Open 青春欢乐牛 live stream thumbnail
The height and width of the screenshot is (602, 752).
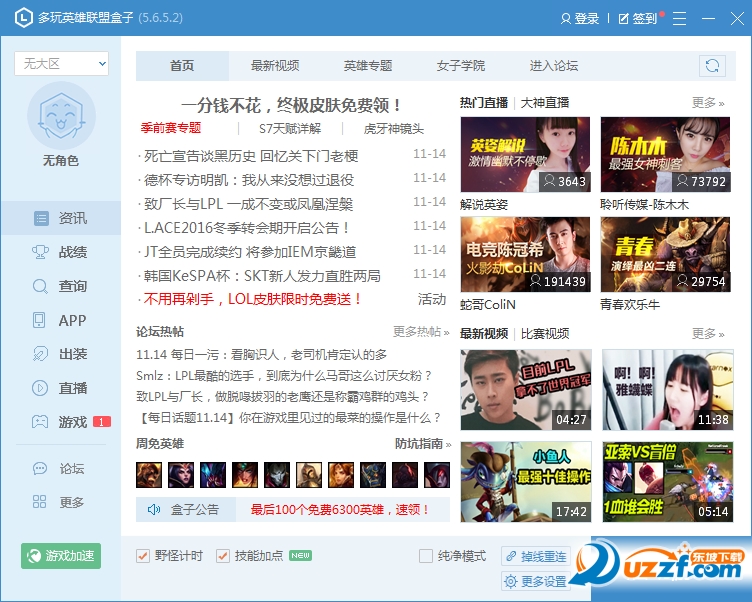[666, 254]
